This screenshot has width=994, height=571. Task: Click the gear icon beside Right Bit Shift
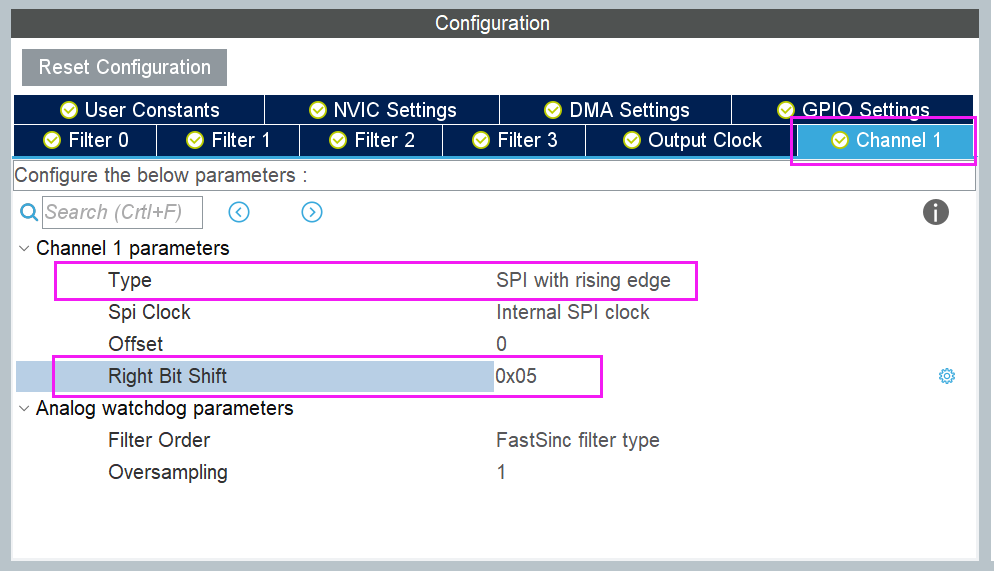click(946, 376)
